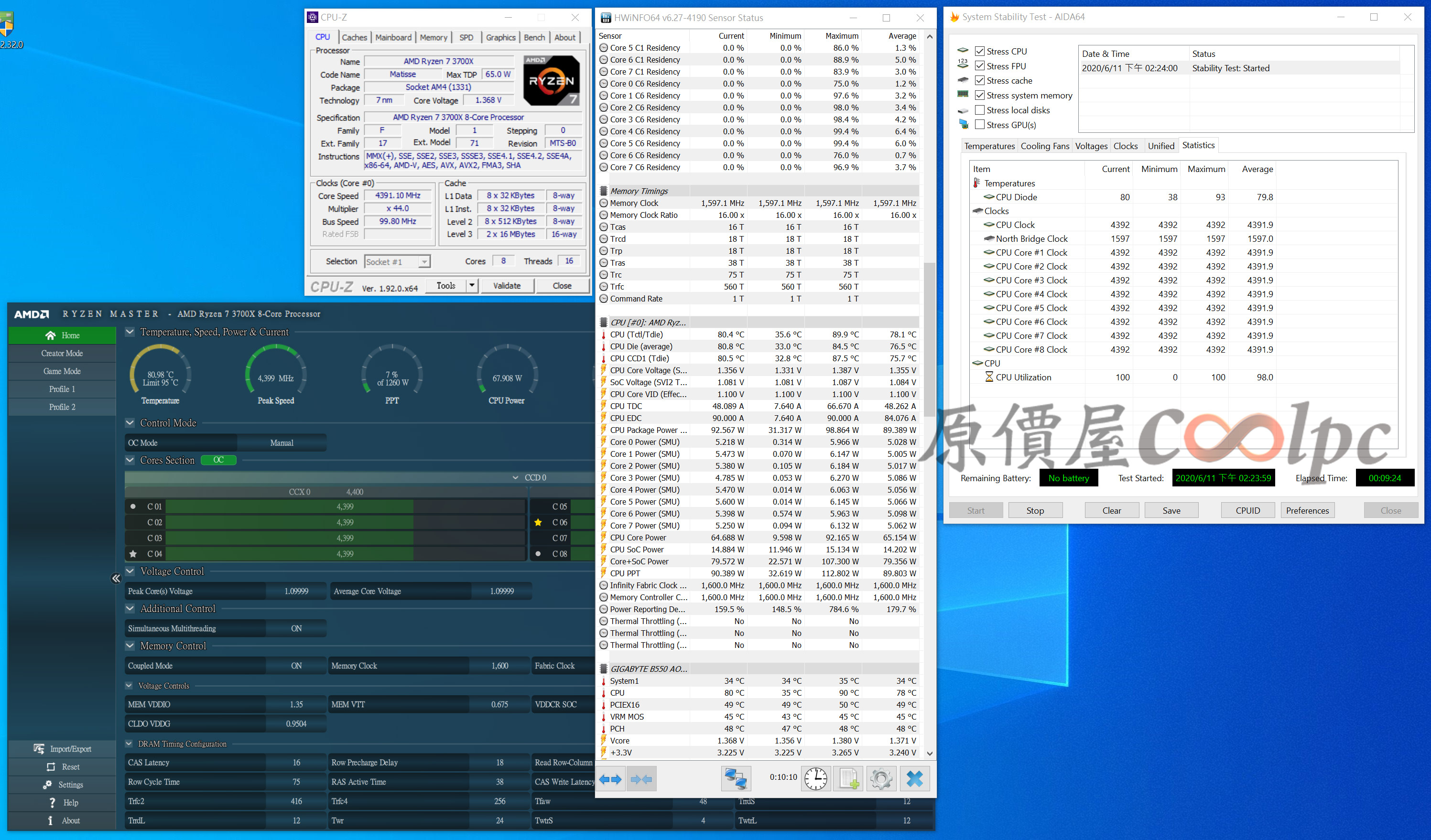The image size is (1431, 840).
Task: Collapse Temperature, Speed, Power & Current section
Action: click(x=130, y=332)
